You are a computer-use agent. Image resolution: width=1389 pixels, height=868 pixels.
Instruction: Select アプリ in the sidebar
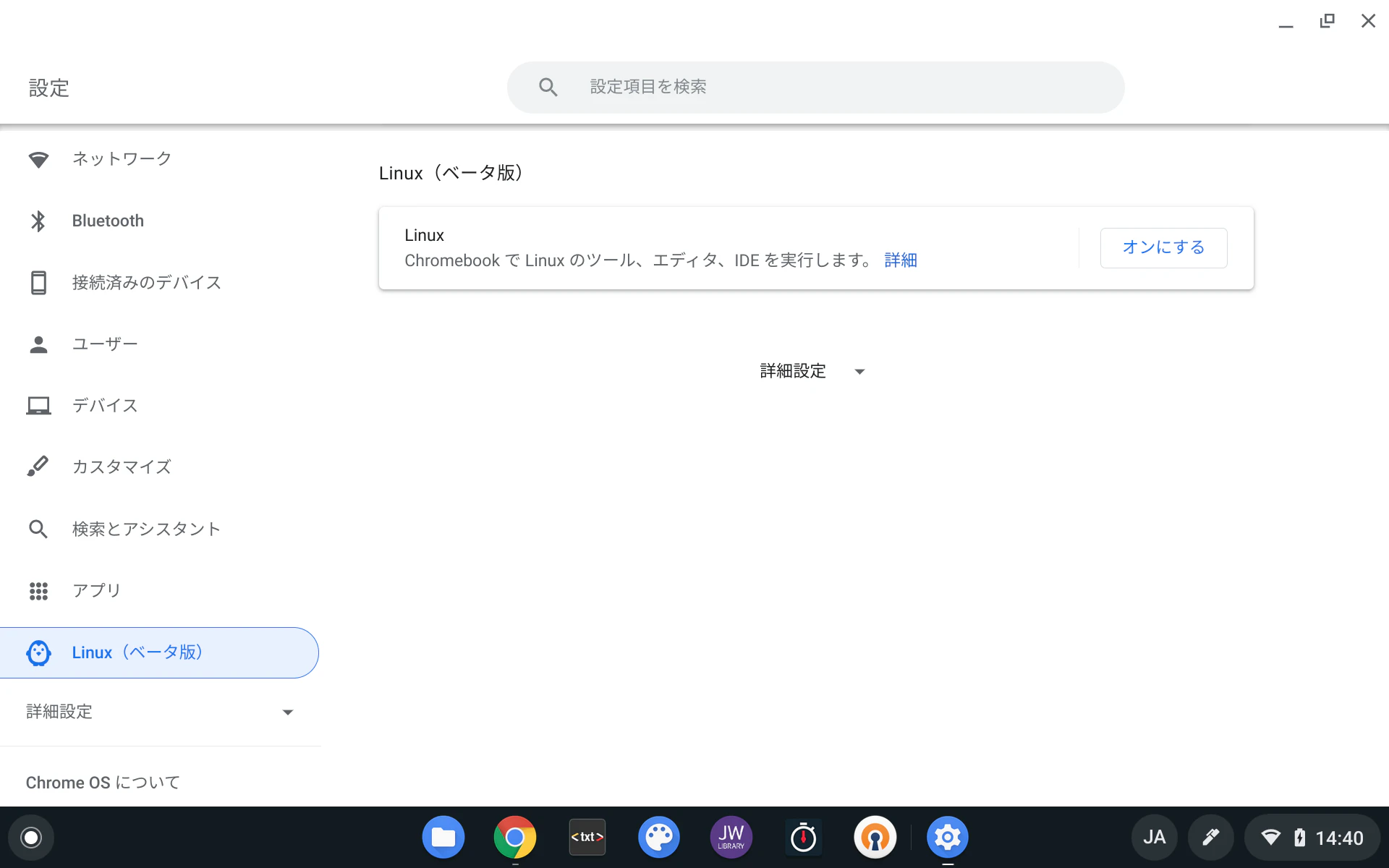click(160, 591)
